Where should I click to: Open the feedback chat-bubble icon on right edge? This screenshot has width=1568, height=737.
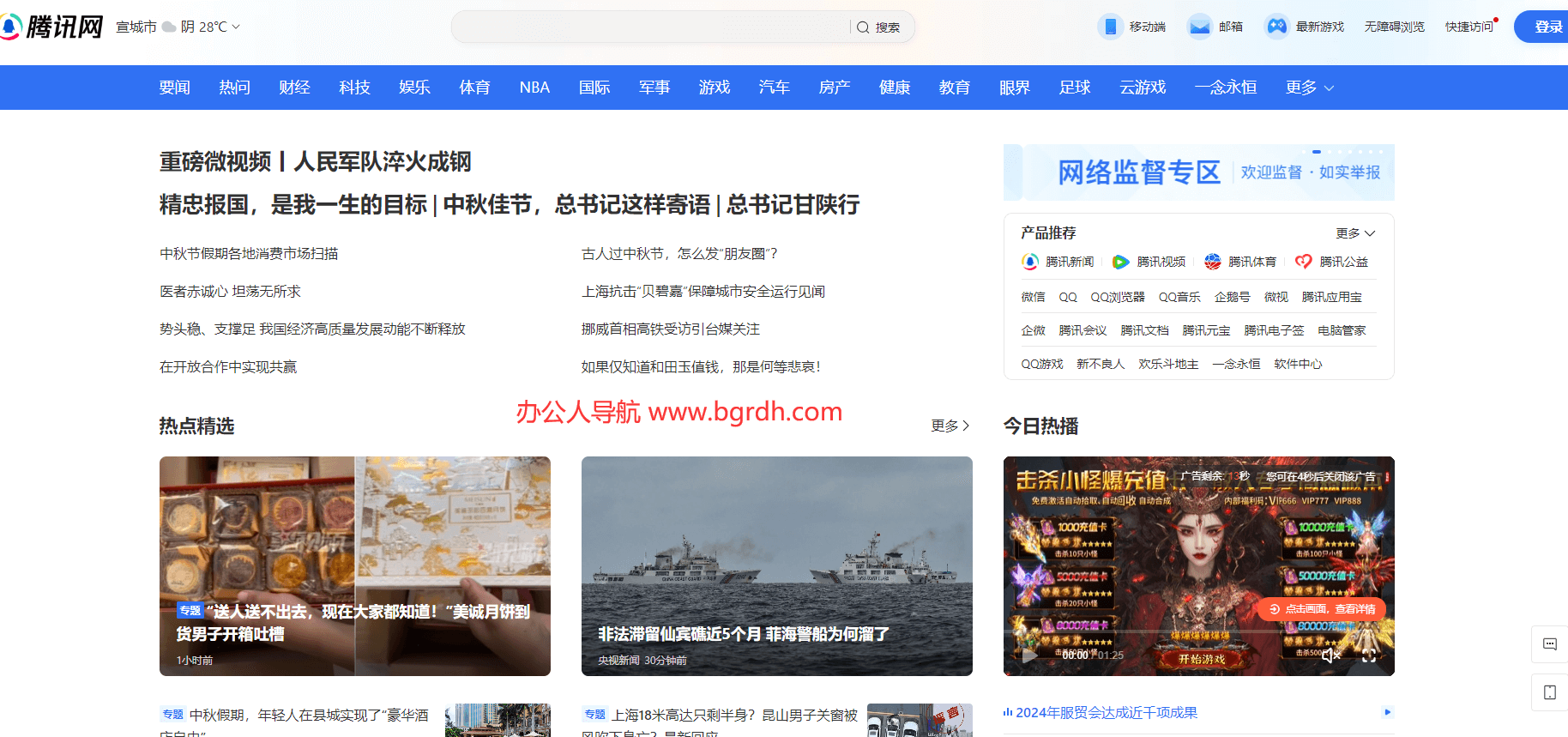(1549, 644)
